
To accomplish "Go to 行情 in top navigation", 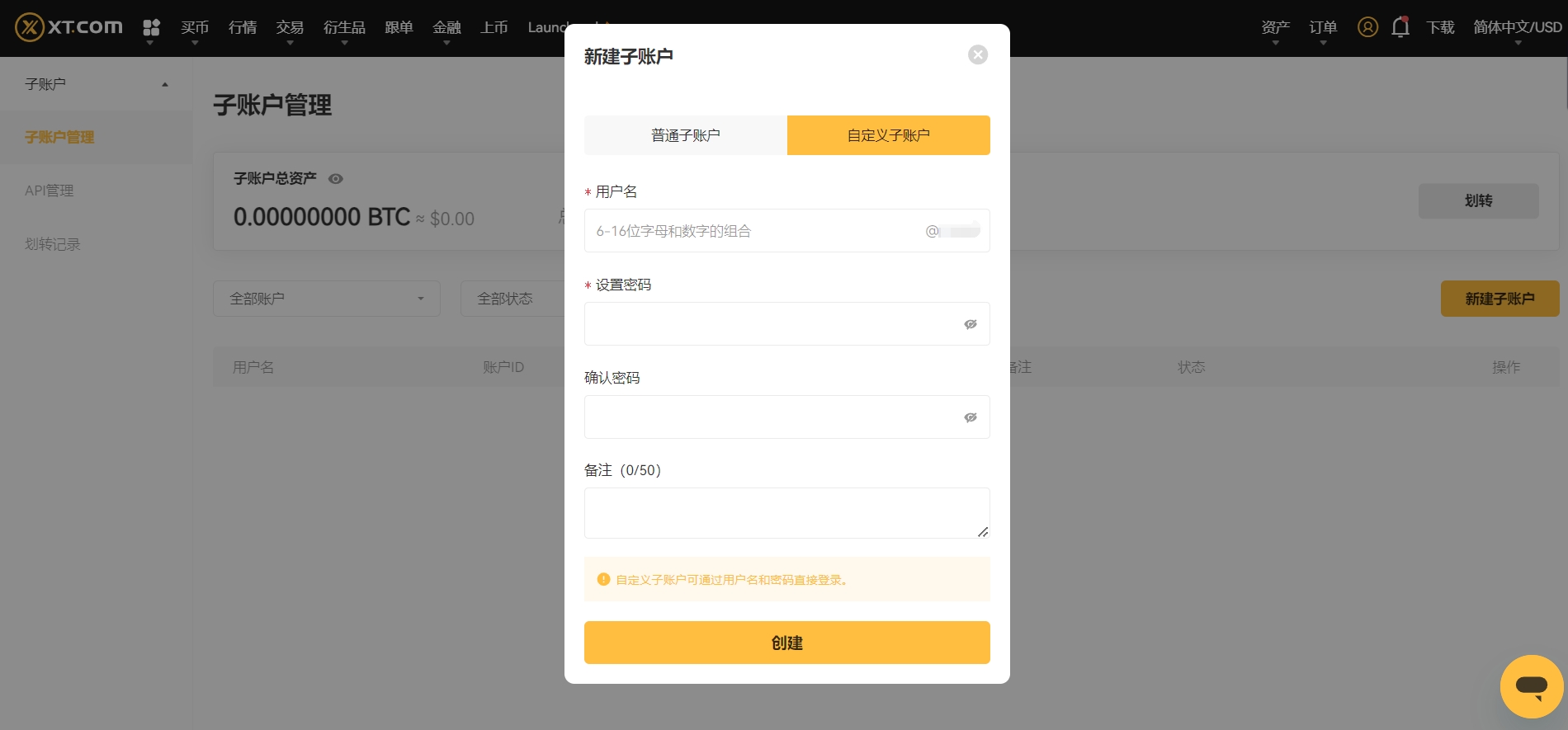I will (243, 27).
